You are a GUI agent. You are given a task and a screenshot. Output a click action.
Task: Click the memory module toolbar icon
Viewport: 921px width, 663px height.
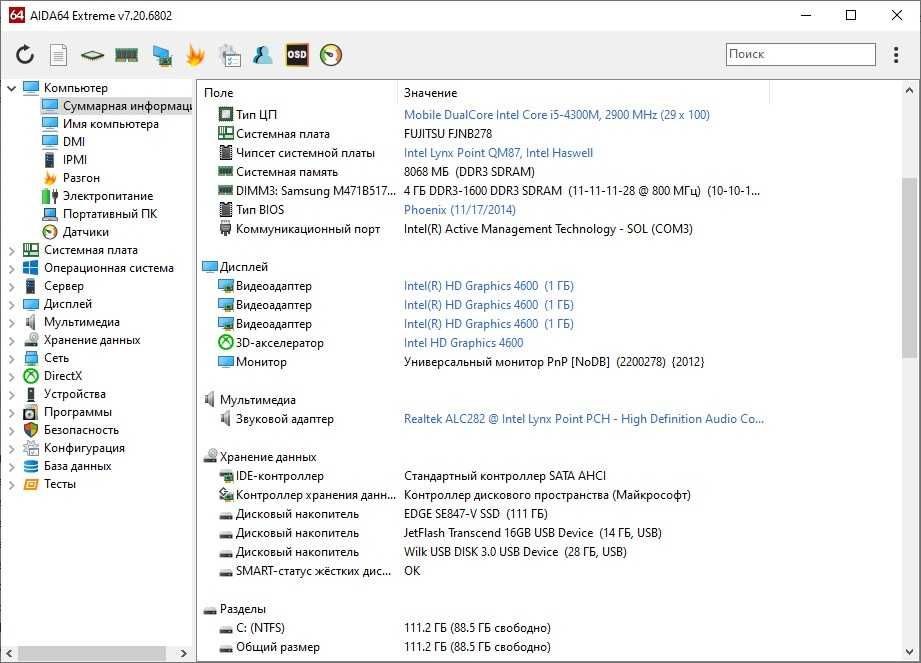pyautogui.click(x=126, y=55)
